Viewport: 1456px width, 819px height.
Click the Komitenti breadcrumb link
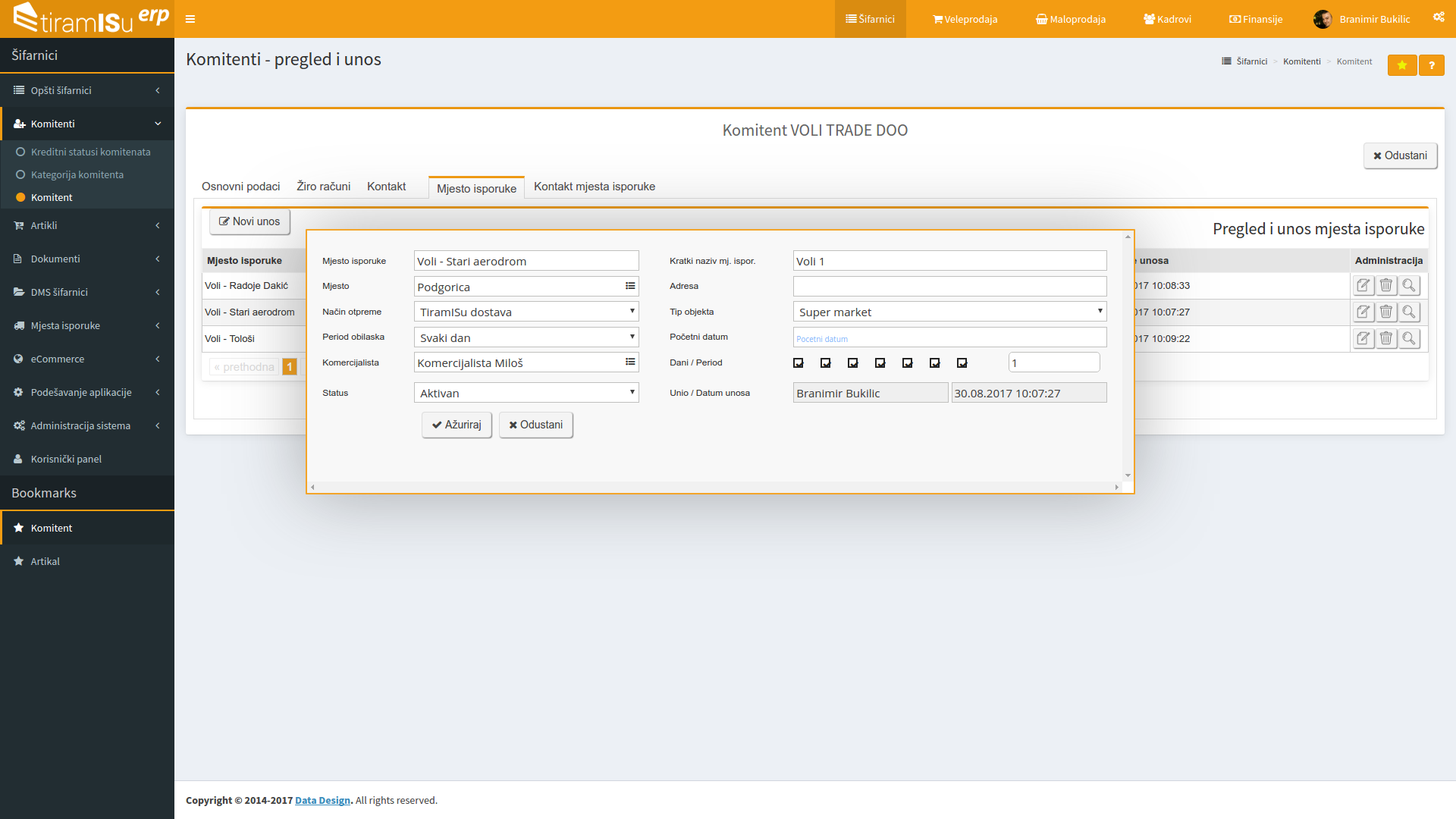coord(1301,61)
